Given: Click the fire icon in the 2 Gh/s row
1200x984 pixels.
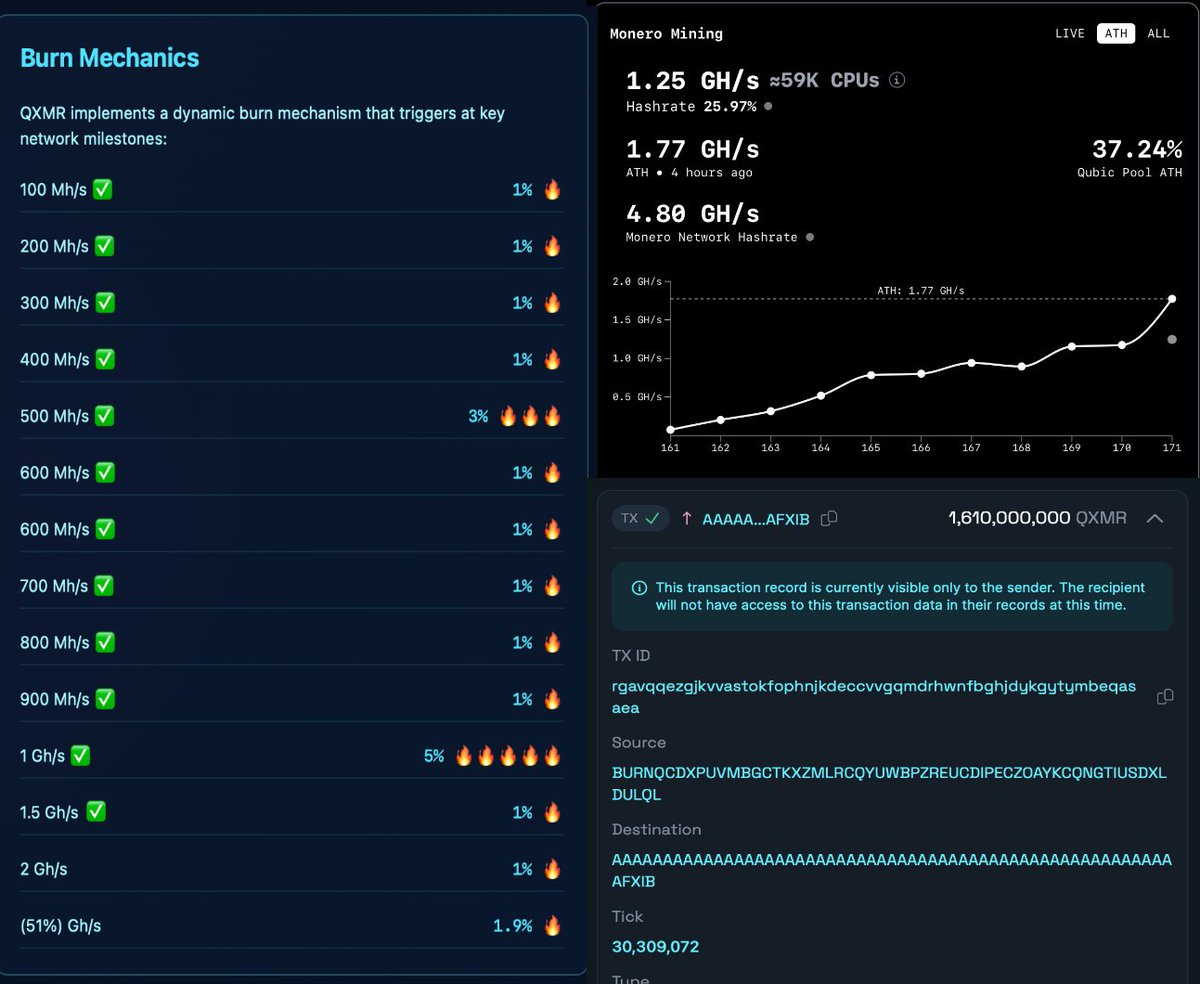Looking at the screenshot, I should click(552, 869).
